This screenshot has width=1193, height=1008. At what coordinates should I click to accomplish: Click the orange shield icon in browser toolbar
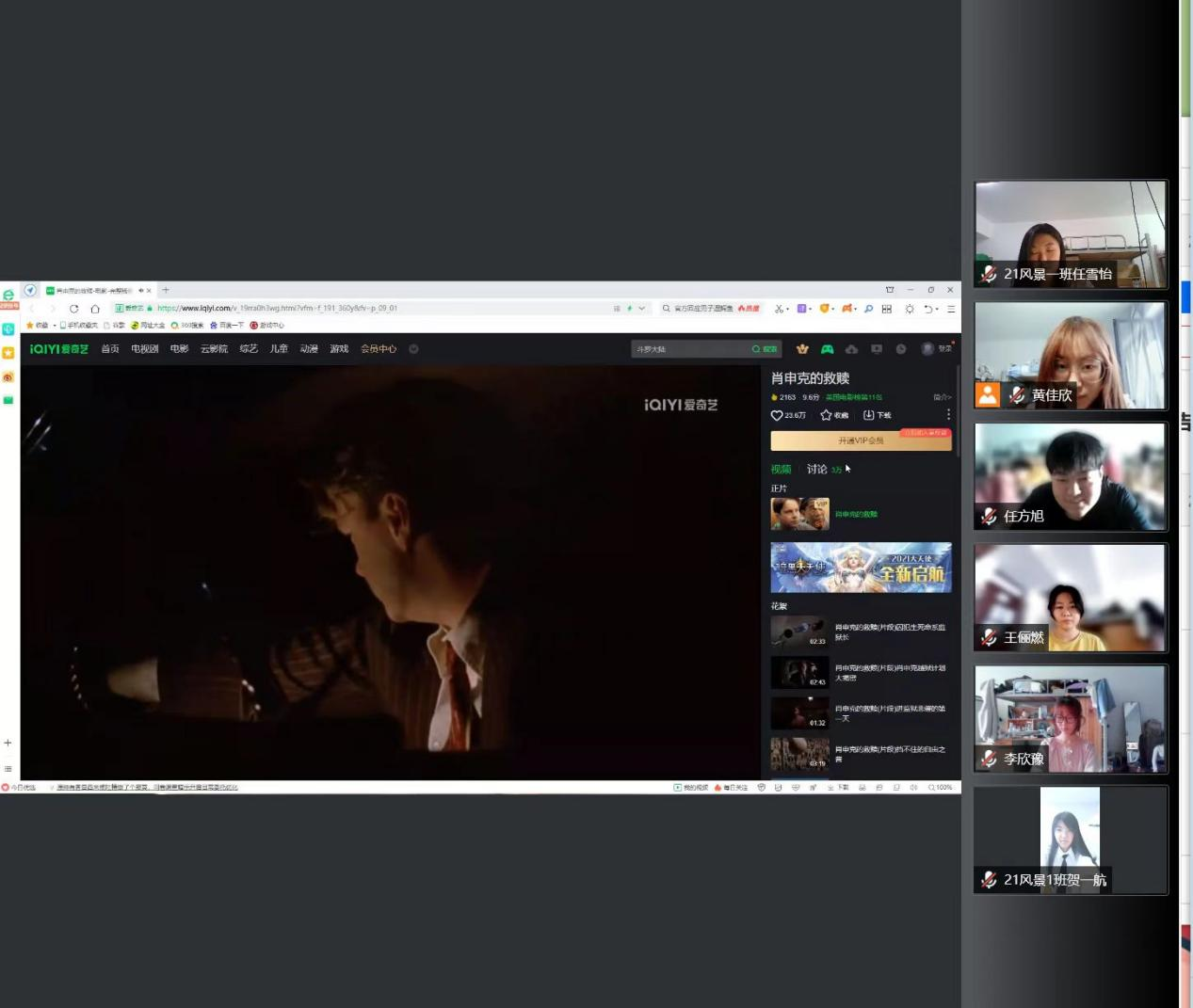[824, 309]
